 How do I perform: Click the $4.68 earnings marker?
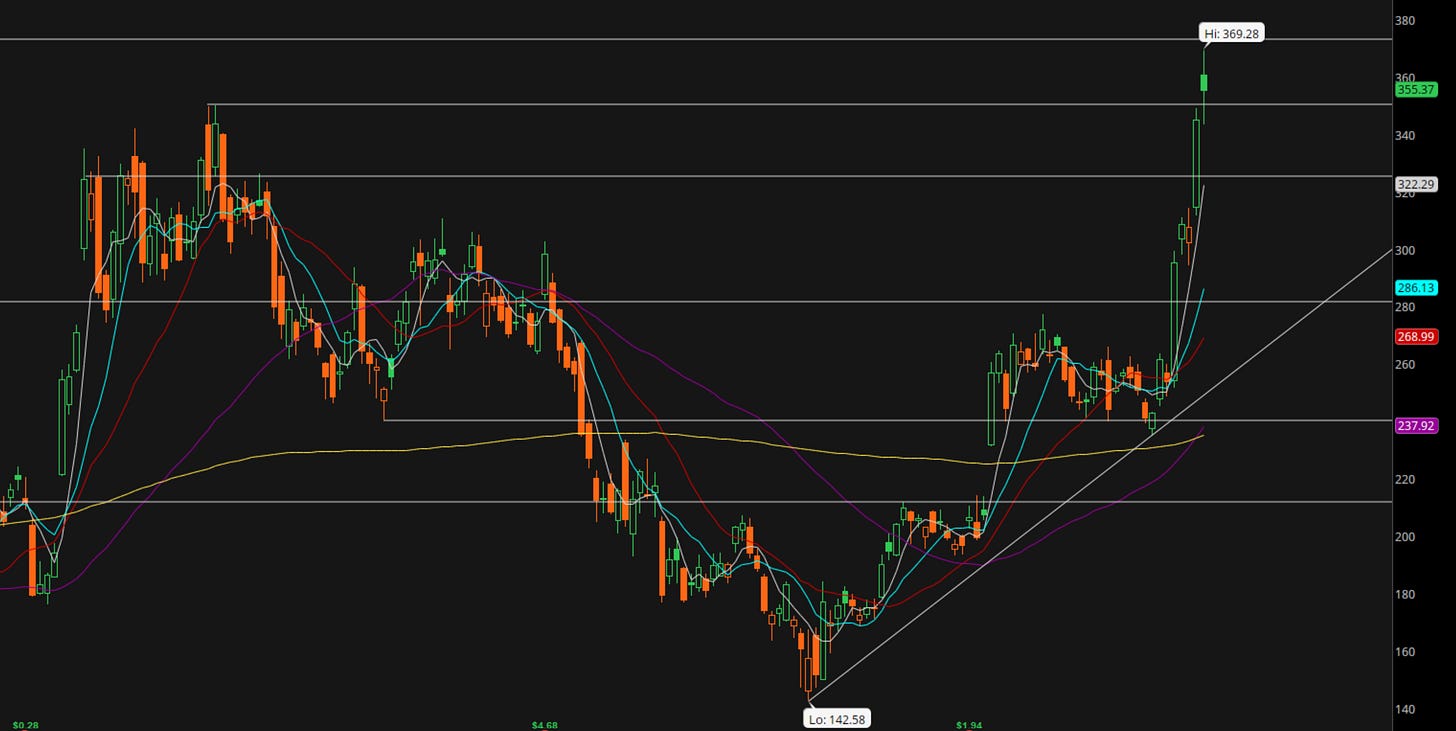546,724
